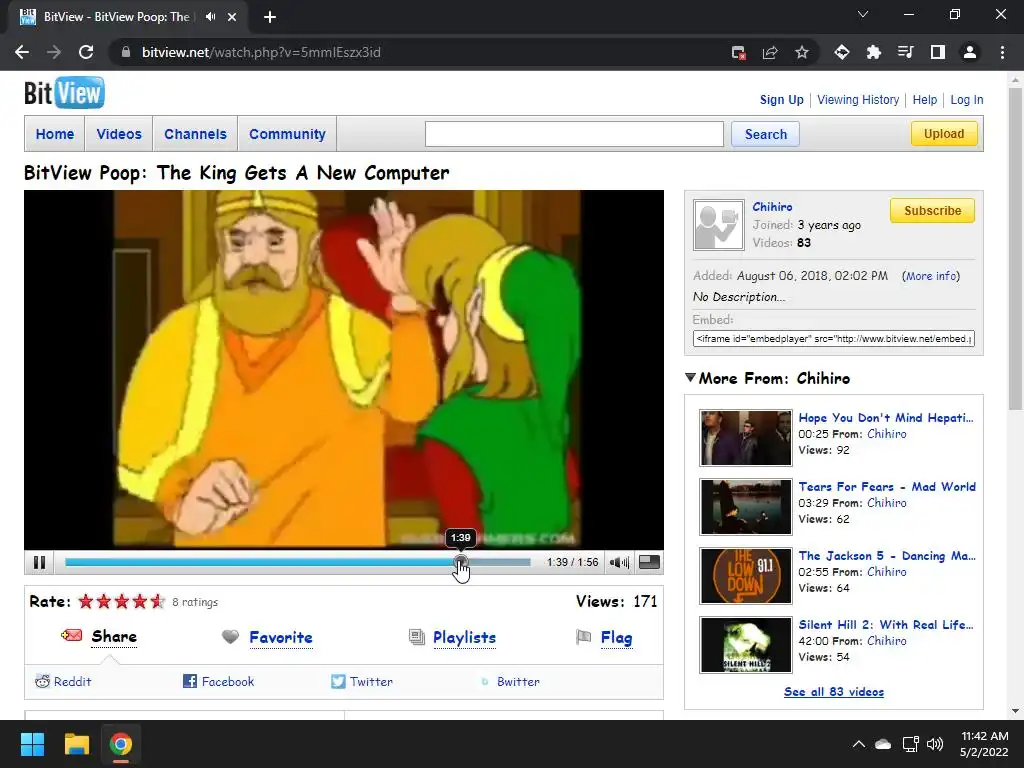
Task: Open Viewing History link
Action: (x=857, y=100)
